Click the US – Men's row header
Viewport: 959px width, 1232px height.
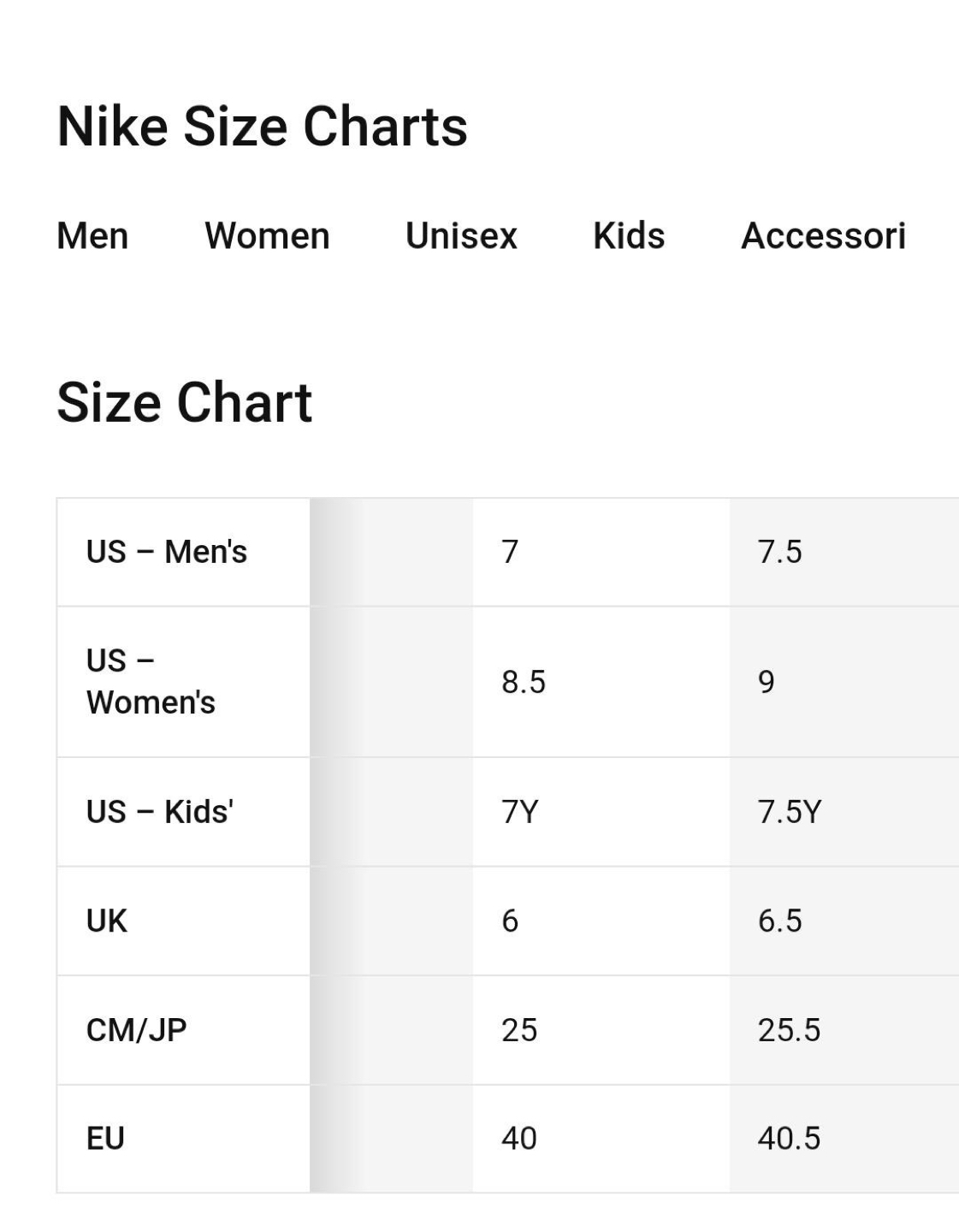pos(167,553)
